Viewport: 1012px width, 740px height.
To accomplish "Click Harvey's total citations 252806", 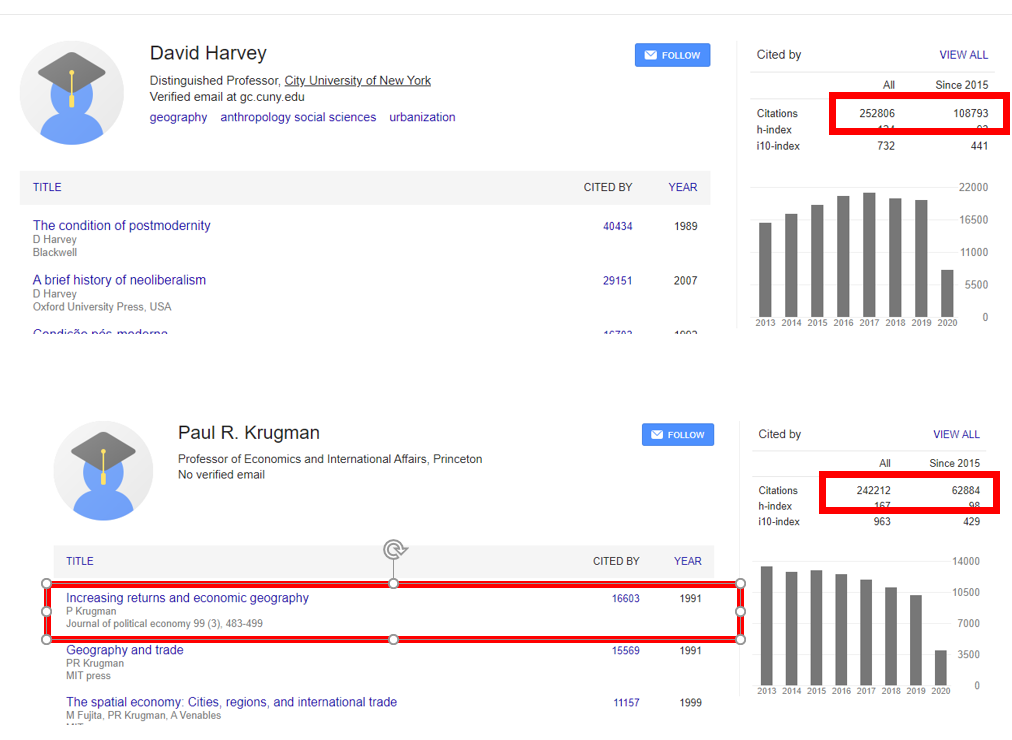I will [x=876, y=113].
